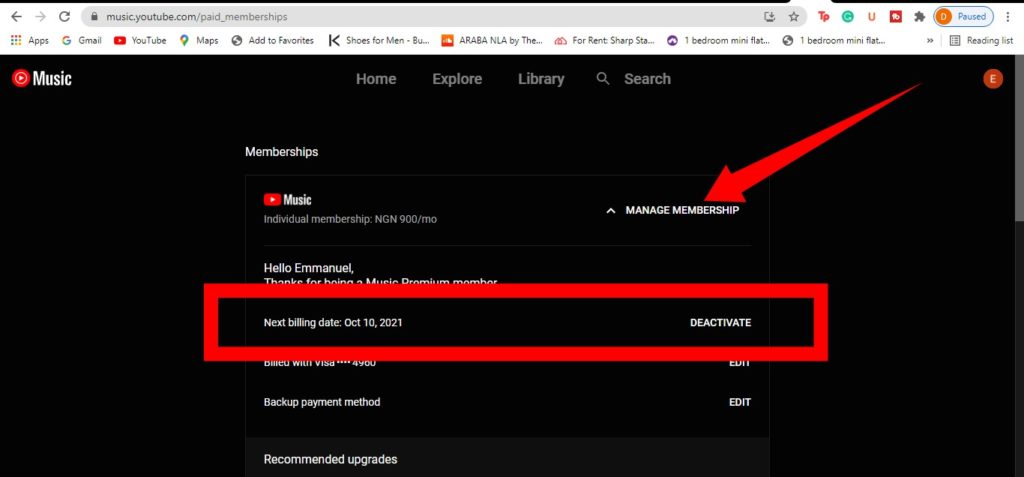Click Backup payment method label
Viewport: 1024px width, 477px height.
[322, 402]
